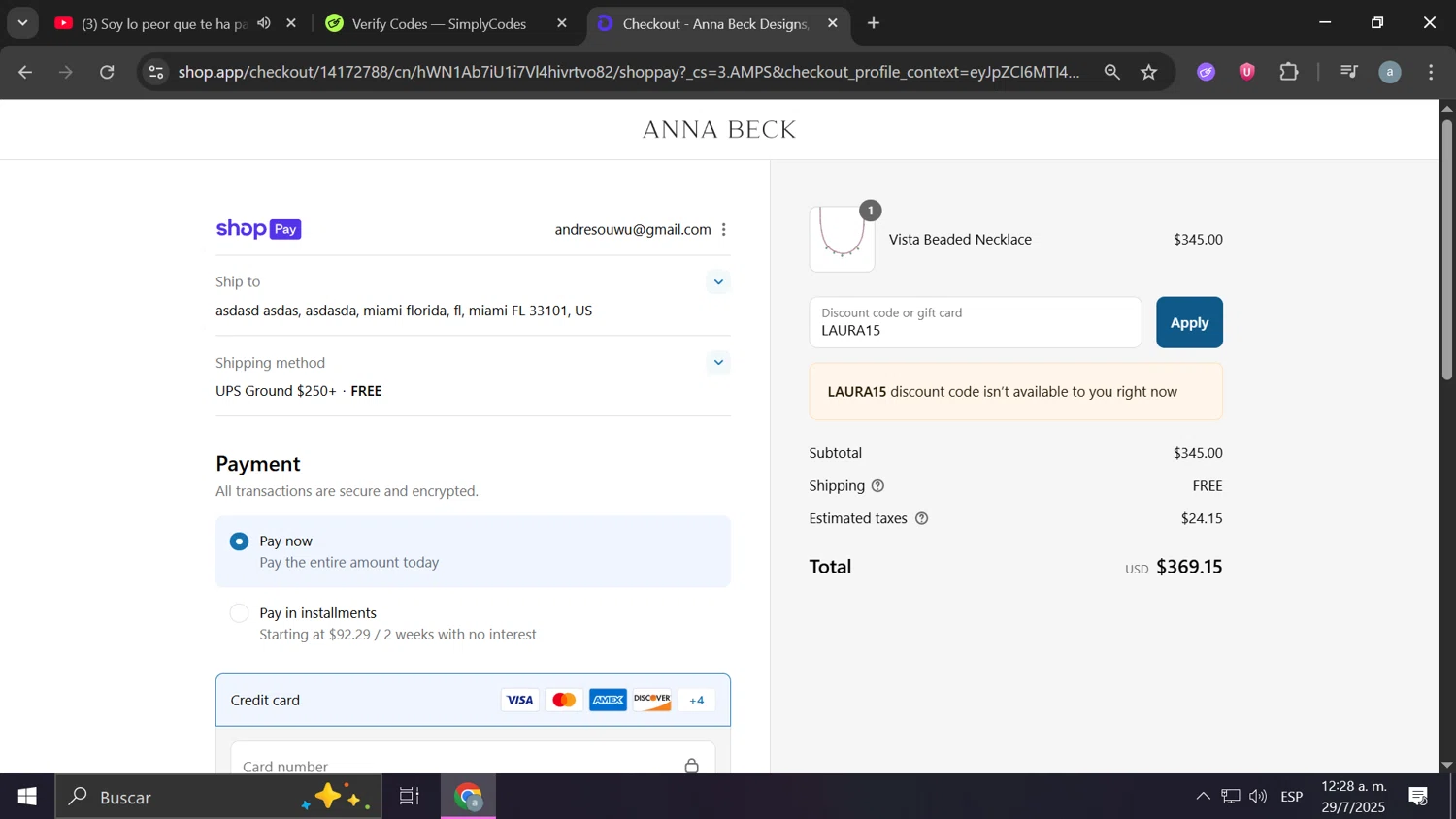Click the card number lock icon
Image resolution: width=1456 pixels, height=819 pixels.
(692, 766)
